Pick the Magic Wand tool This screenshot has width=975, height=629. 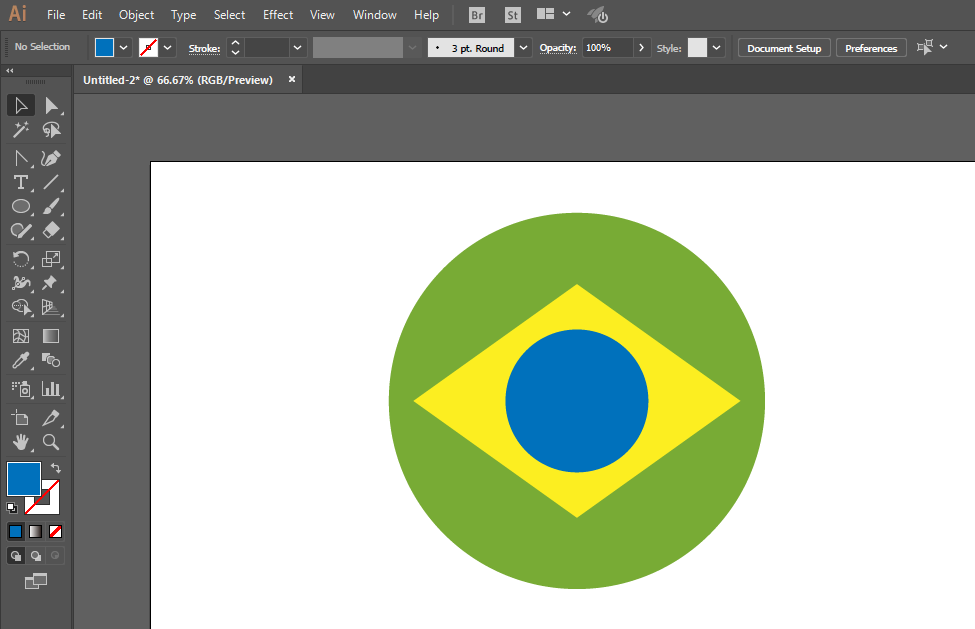pos(21,129)
